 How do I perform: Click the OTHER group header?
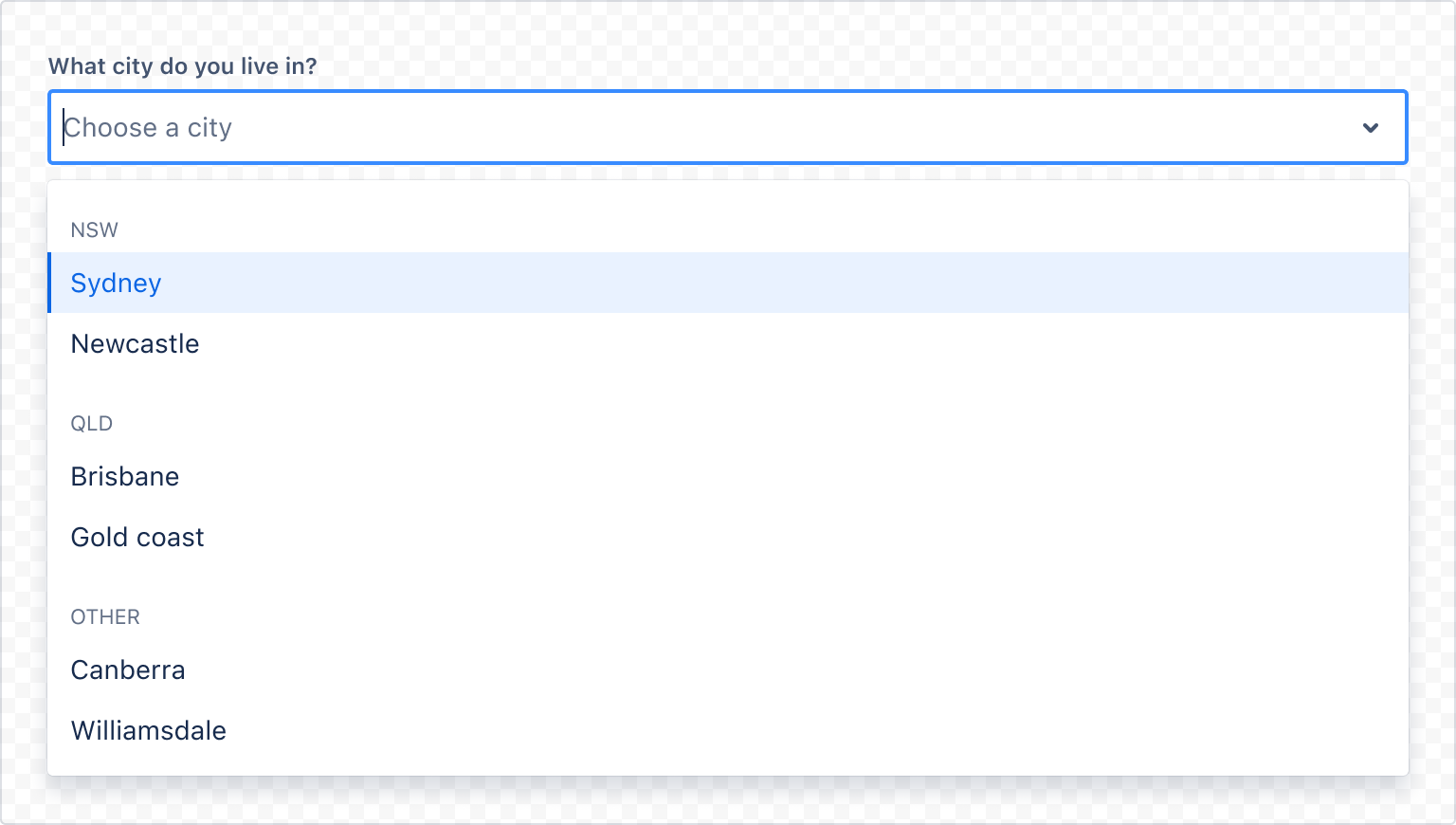[104, 616]
